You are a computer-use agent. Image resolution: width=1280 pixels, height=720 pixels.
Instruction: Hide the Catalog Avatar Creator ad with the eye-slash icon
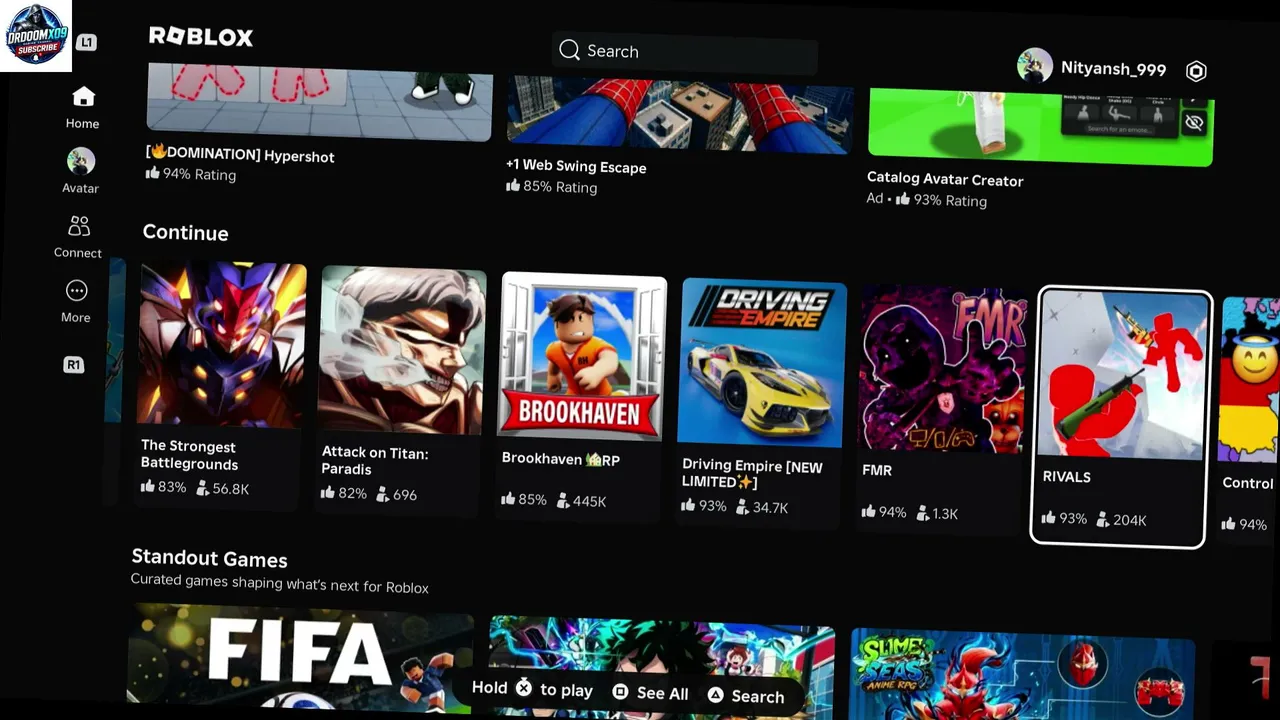pyautogui.click(x=1194, y=122)
